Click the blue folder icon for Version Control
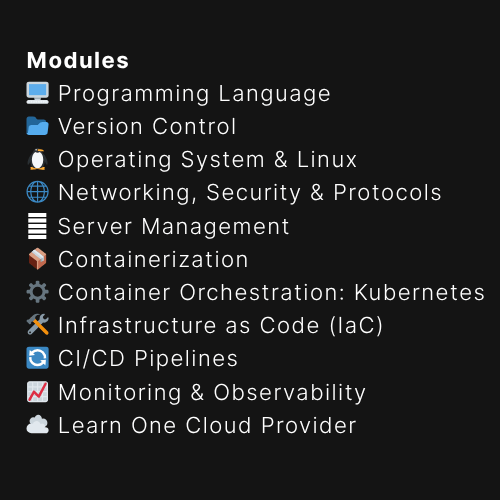500x500 pixels. click(x=38, y=126)
